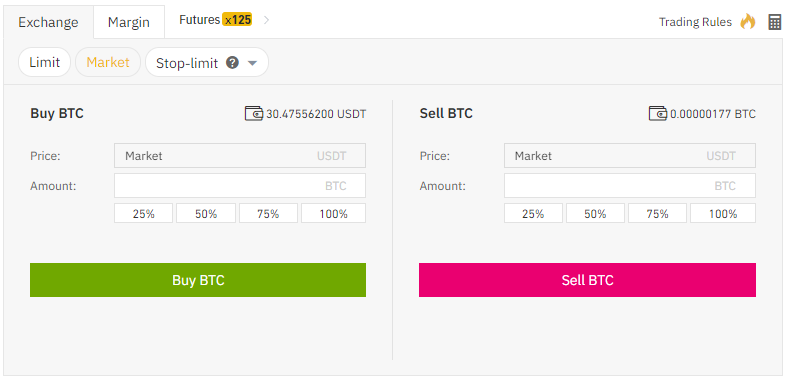This screenshot has width=790, height=379.
Task: Open the calculator icon
Action: [774, 22]
